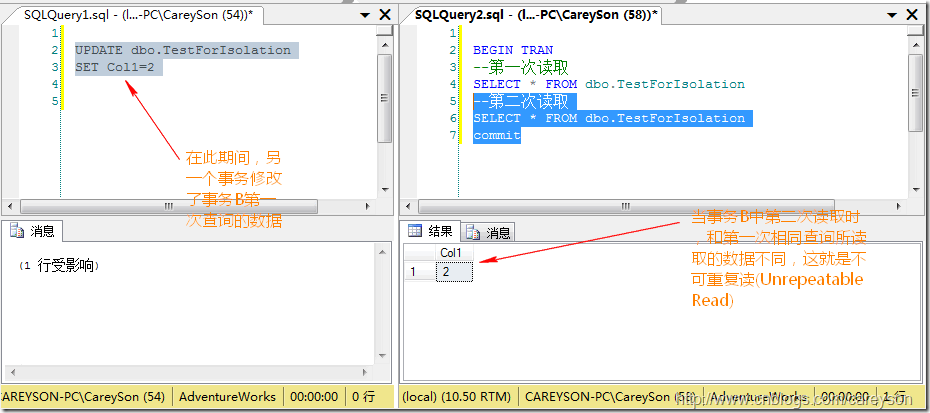Open active files dropdown in SQLQuery1 pane

click(x=364, y=16)
